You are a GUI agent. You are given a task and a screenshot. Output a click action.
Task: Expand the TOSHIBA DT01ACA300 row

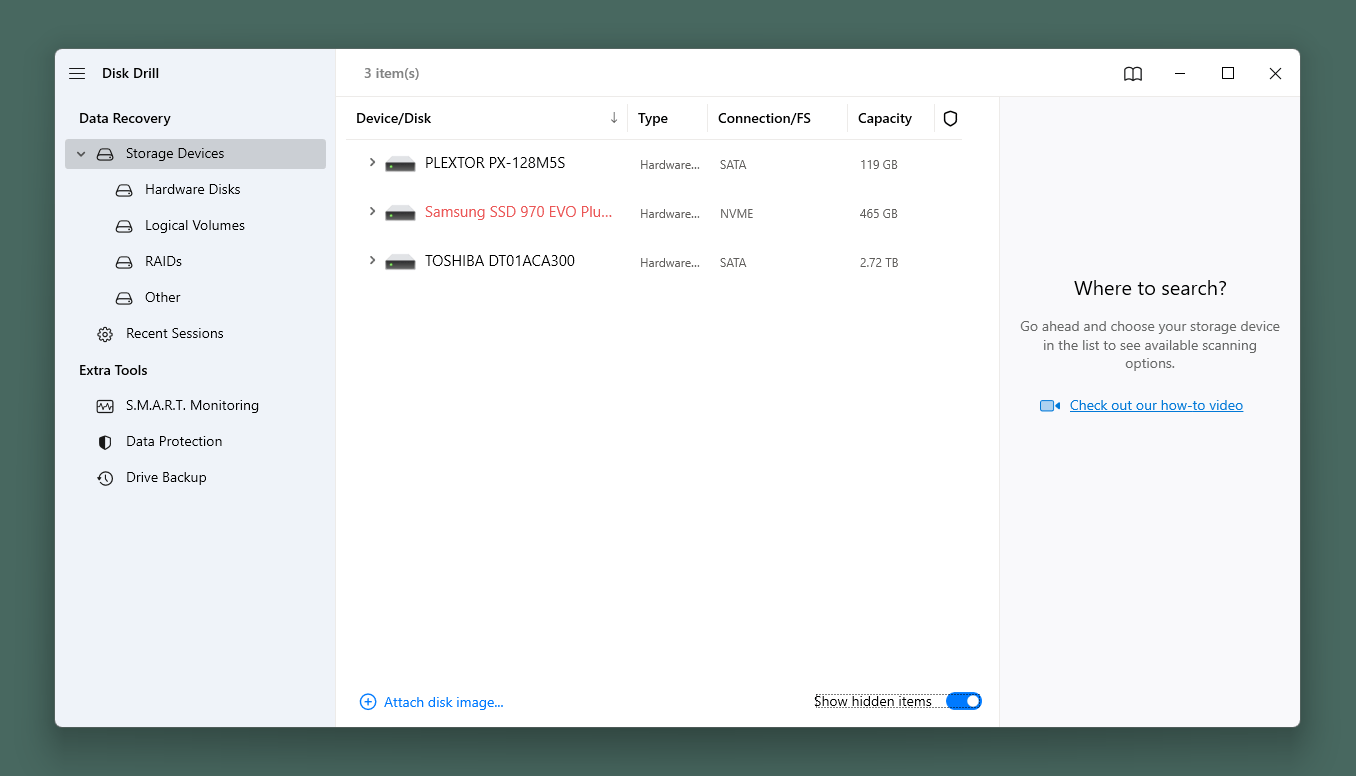tap(372, 260)
